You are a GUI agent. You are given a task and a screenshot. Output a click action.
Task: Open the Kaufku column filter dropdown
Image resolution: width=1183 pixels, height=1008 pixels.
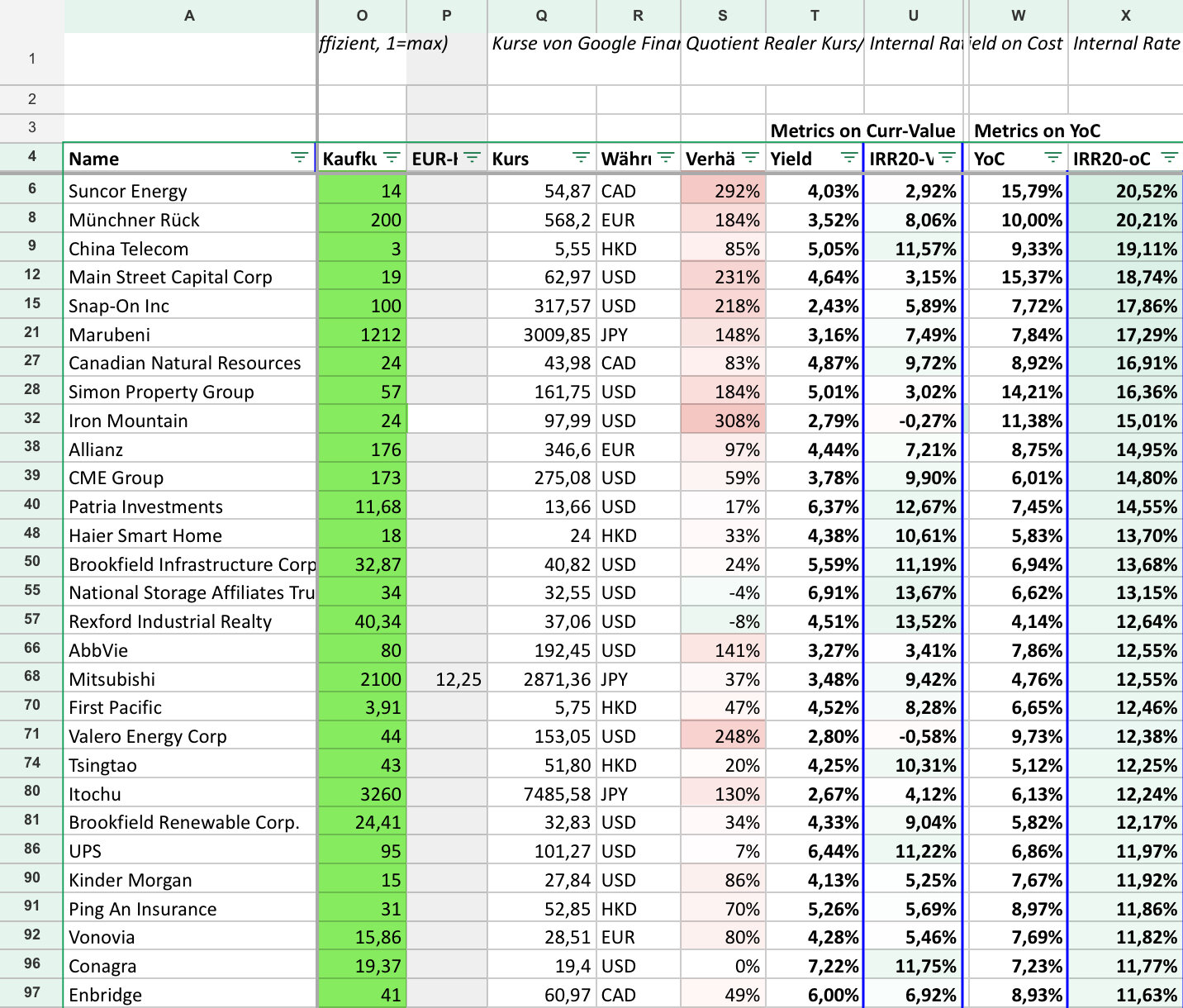pos(392,158)
